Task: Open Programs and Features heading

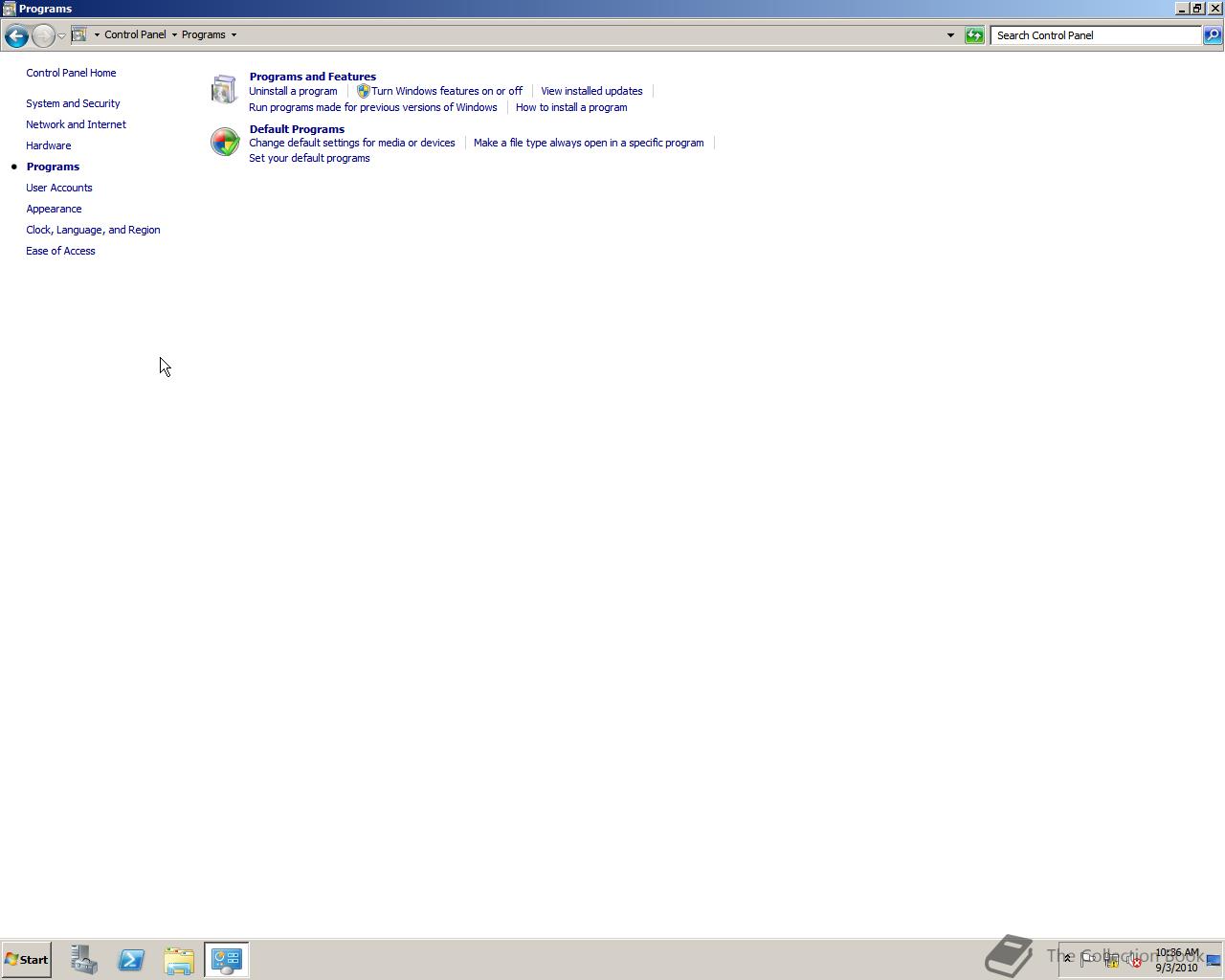Action: click(312, 77)
